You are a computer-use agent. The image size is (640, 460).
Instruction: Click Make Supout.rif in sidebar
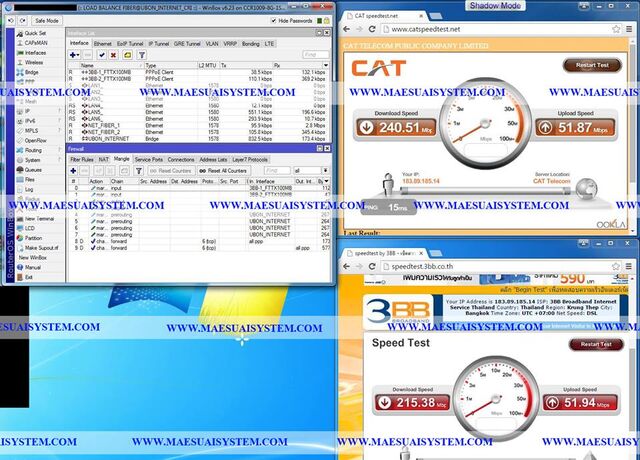tap(42, 248)
